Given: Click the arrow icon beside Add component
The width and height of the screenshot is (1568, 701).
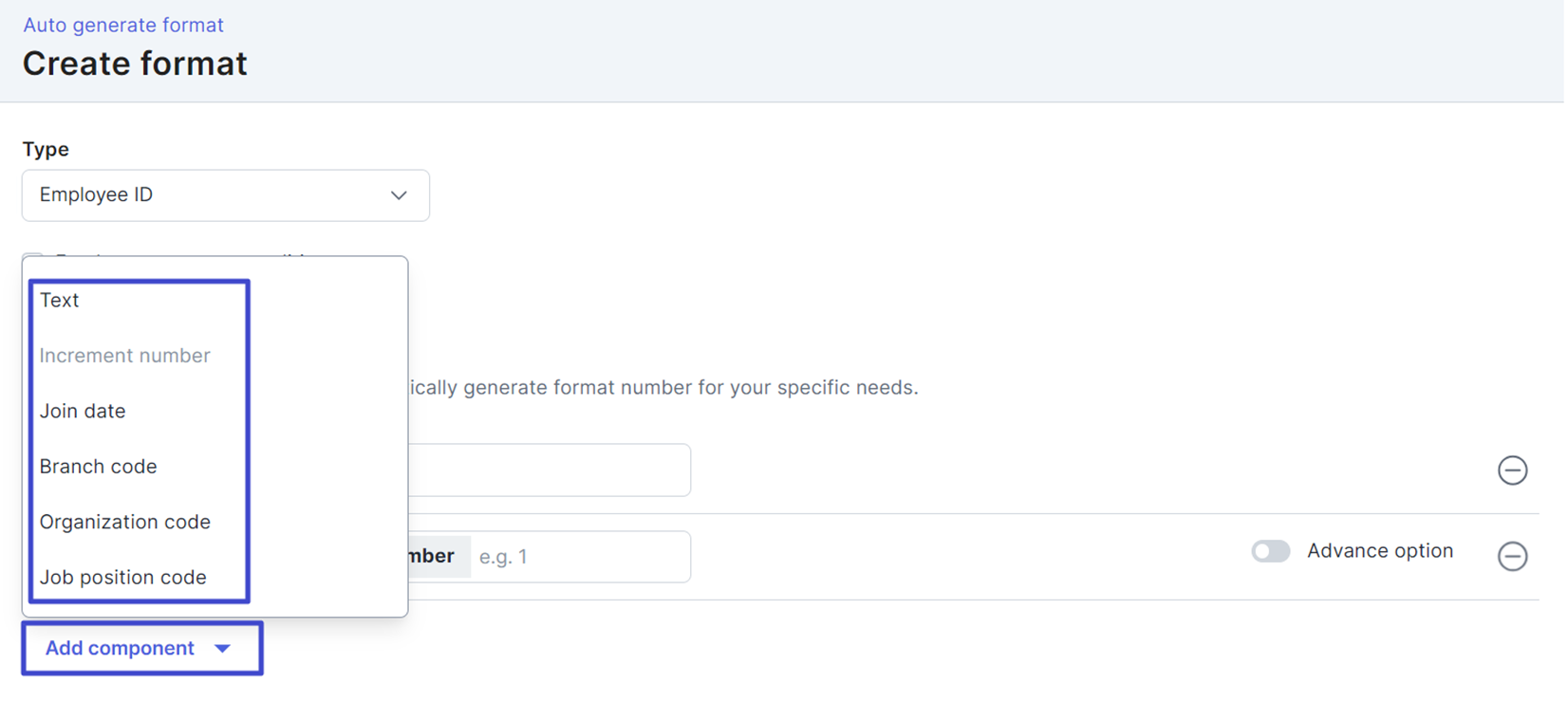Looking at the screenshot, I should pyautogui.click(x=223, y=648).
